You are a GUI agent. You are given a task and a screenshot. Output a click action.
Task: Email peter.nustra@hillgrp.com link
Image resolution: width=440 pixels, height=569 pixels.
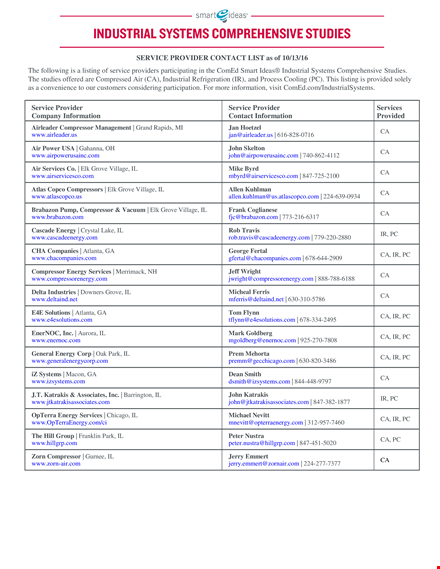[262, 443]
